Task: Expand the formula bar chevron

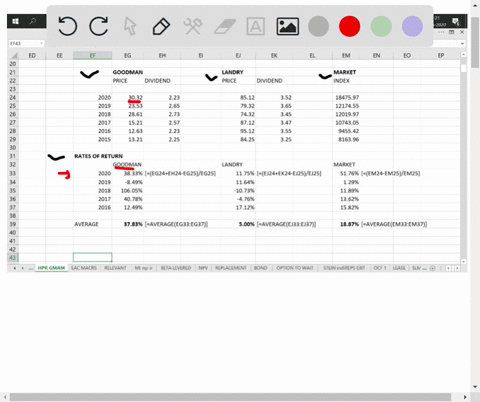Action: tap(462, 43)
